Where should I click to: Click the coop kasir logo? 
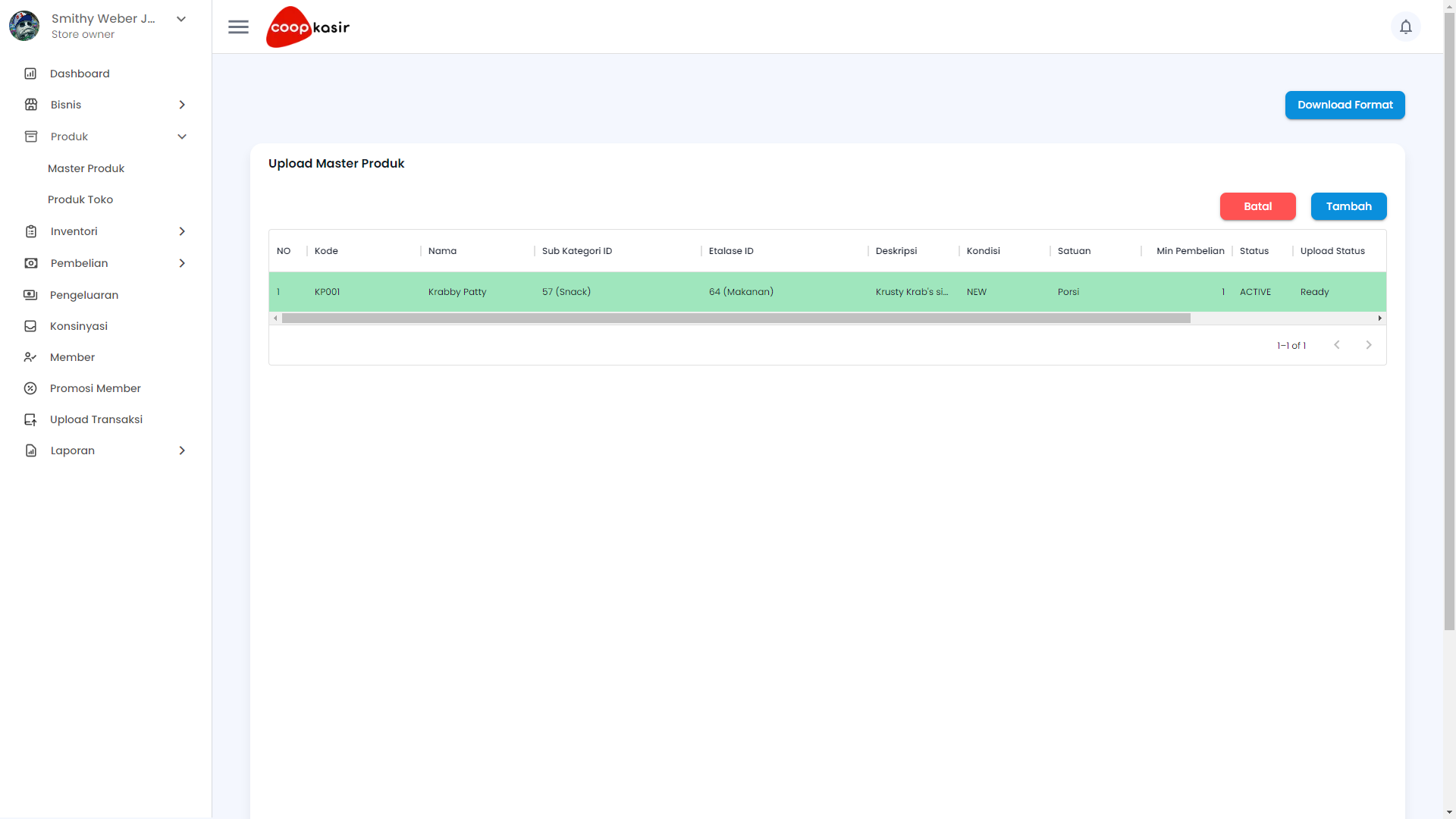(308, 27)
